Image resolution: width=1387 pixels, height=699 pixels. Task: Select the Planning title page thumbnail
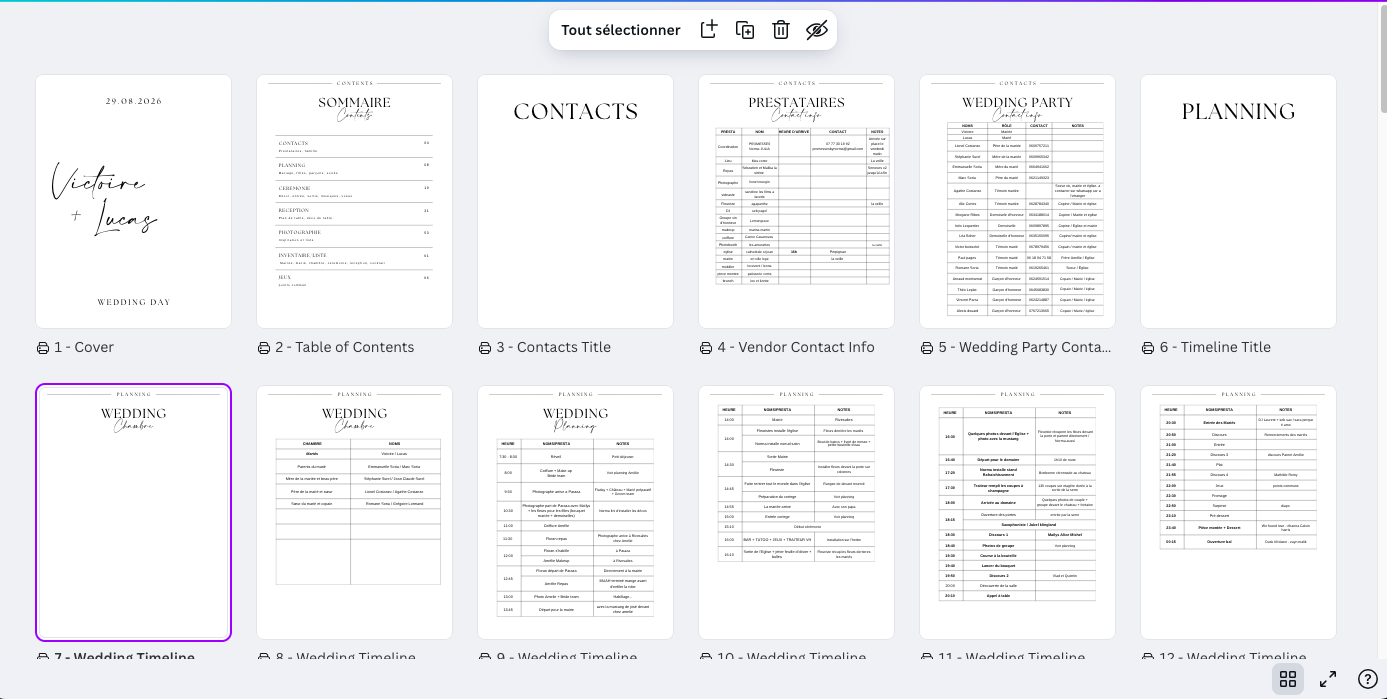(1238, 201)
